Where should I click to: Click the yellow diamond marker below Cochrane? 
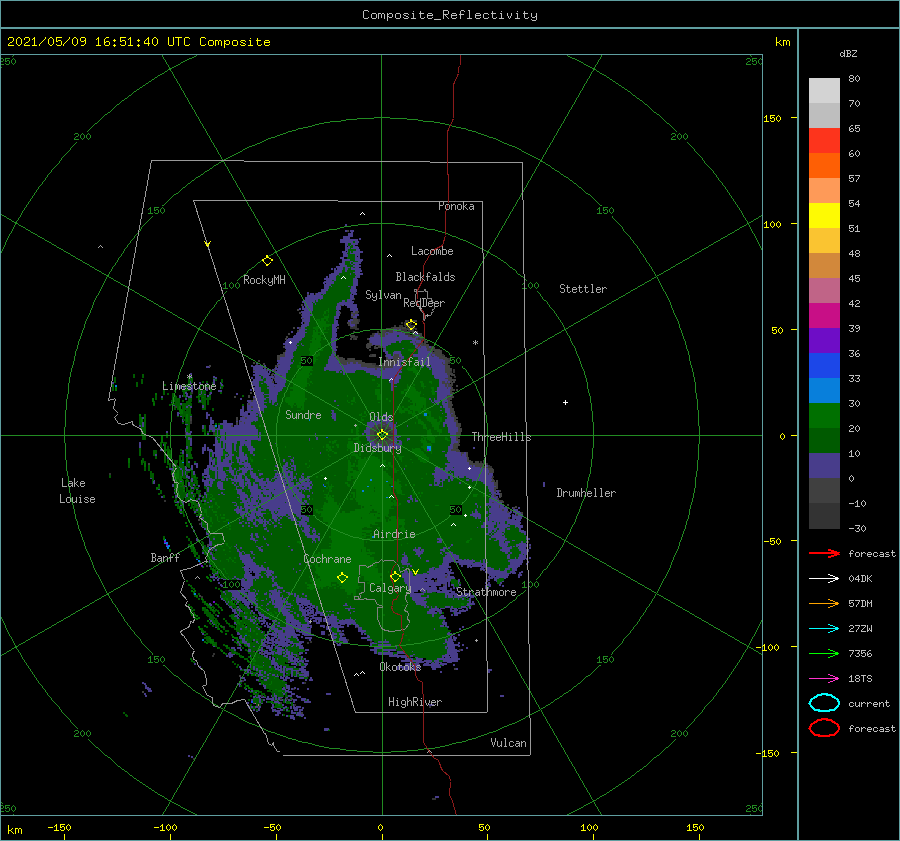pyautogui.click(x=342, y=578)
